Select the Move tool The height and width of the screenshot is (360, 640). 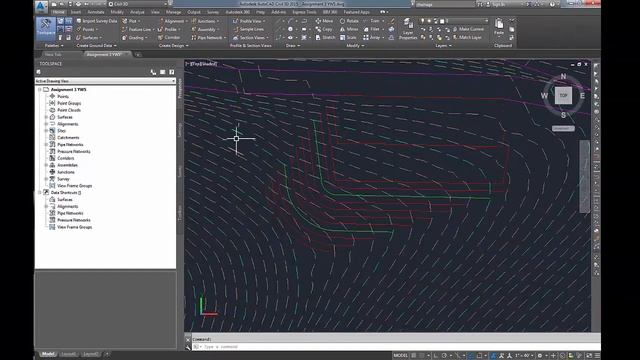[324, 21]
